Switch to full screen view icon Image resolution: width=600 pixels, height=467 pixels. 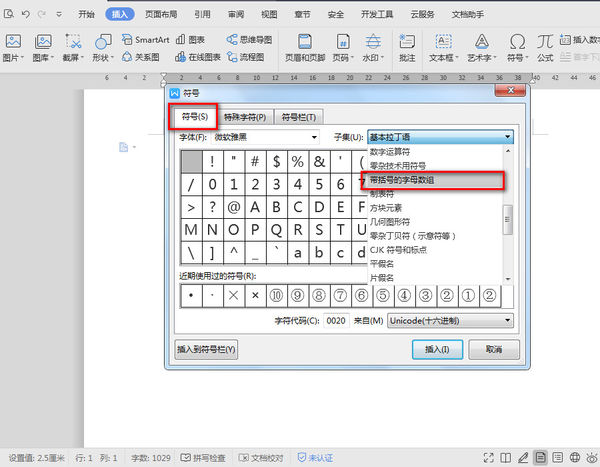click(489, 457)
